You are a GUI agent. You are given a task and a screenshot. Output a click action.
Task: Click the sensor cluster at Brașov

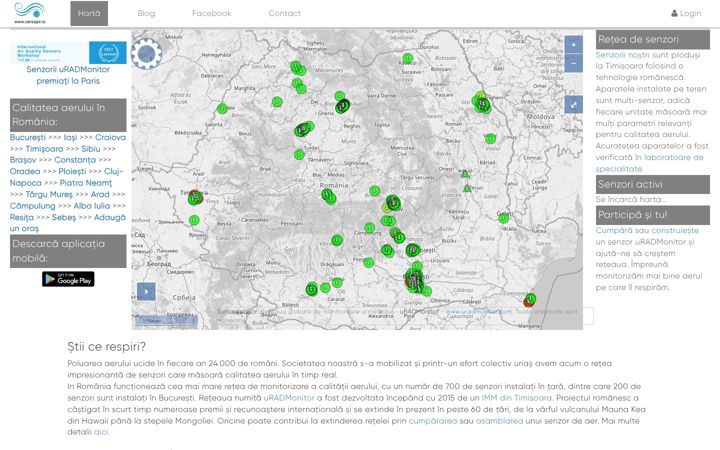393,202
